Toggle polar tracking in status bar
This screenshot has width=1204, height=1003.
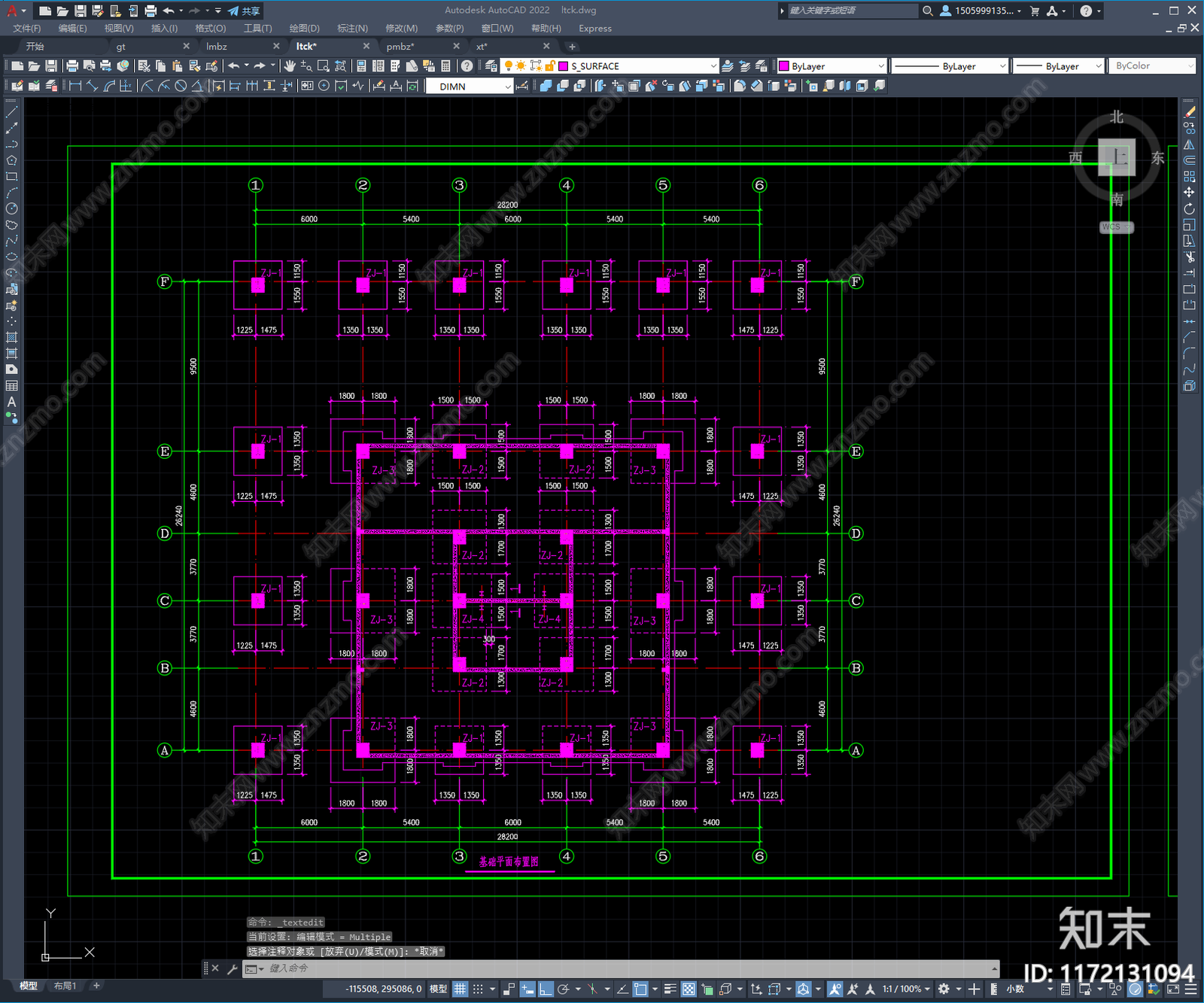click(563, 989)
